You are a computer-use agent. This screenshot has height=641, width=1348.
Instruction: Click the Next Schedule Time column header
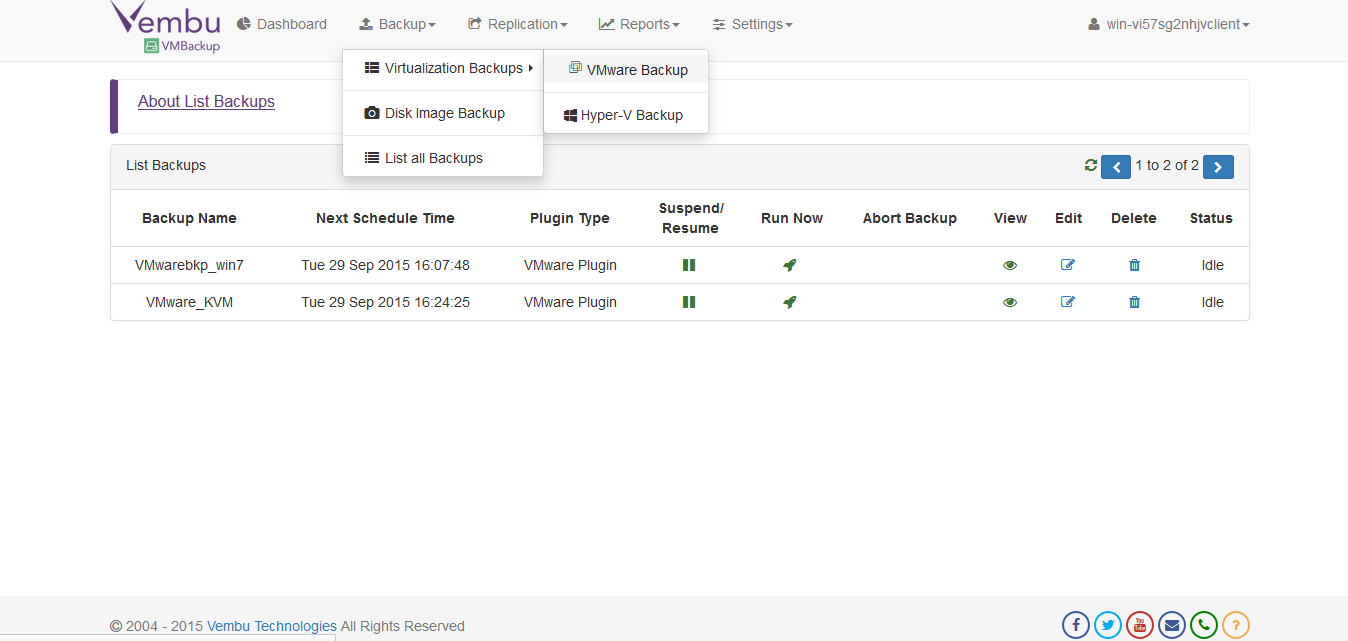(x=385, y=218)
